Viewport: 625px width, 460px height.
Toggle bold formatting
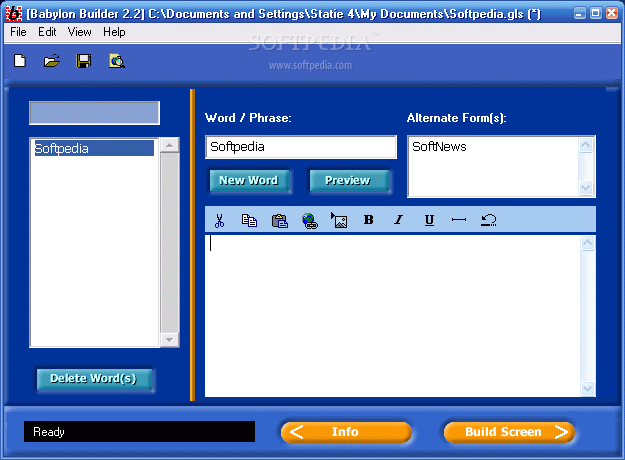click(369, 220)
